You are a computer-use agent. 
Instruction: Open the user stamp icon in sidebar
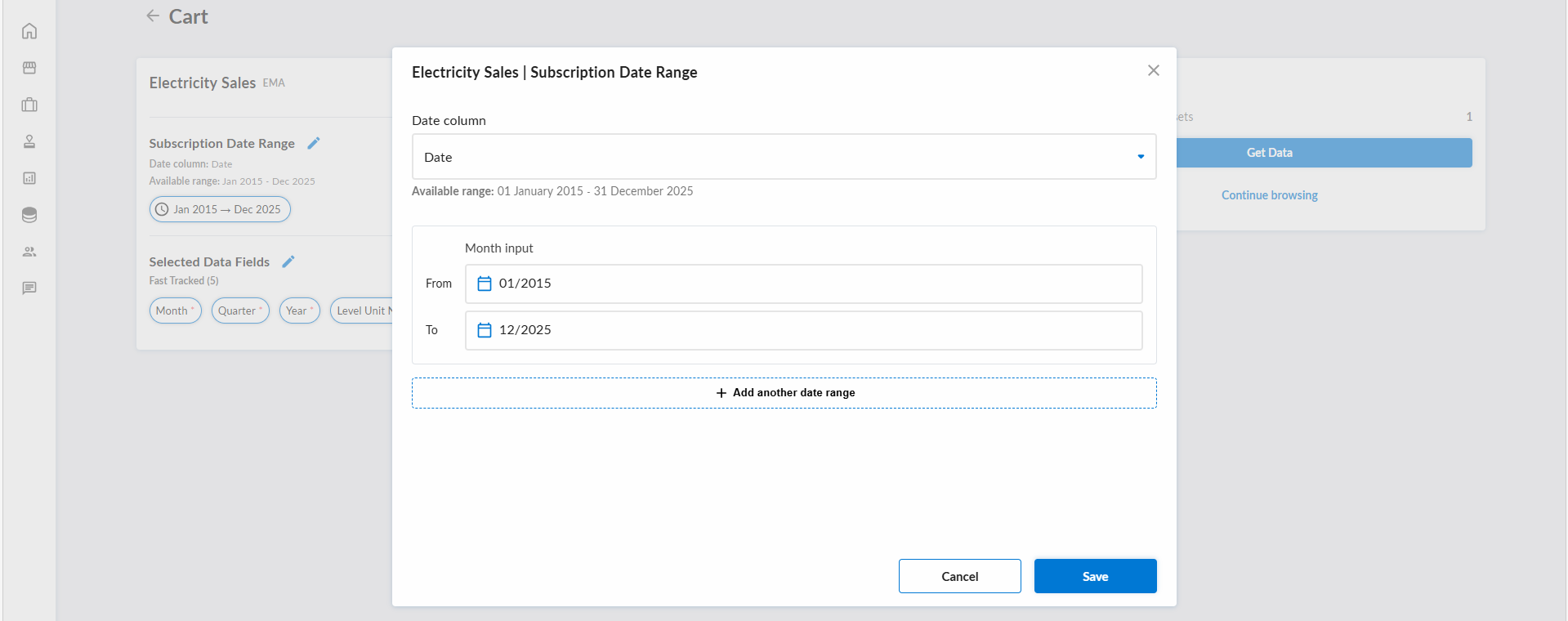click(x=29, y=141)
